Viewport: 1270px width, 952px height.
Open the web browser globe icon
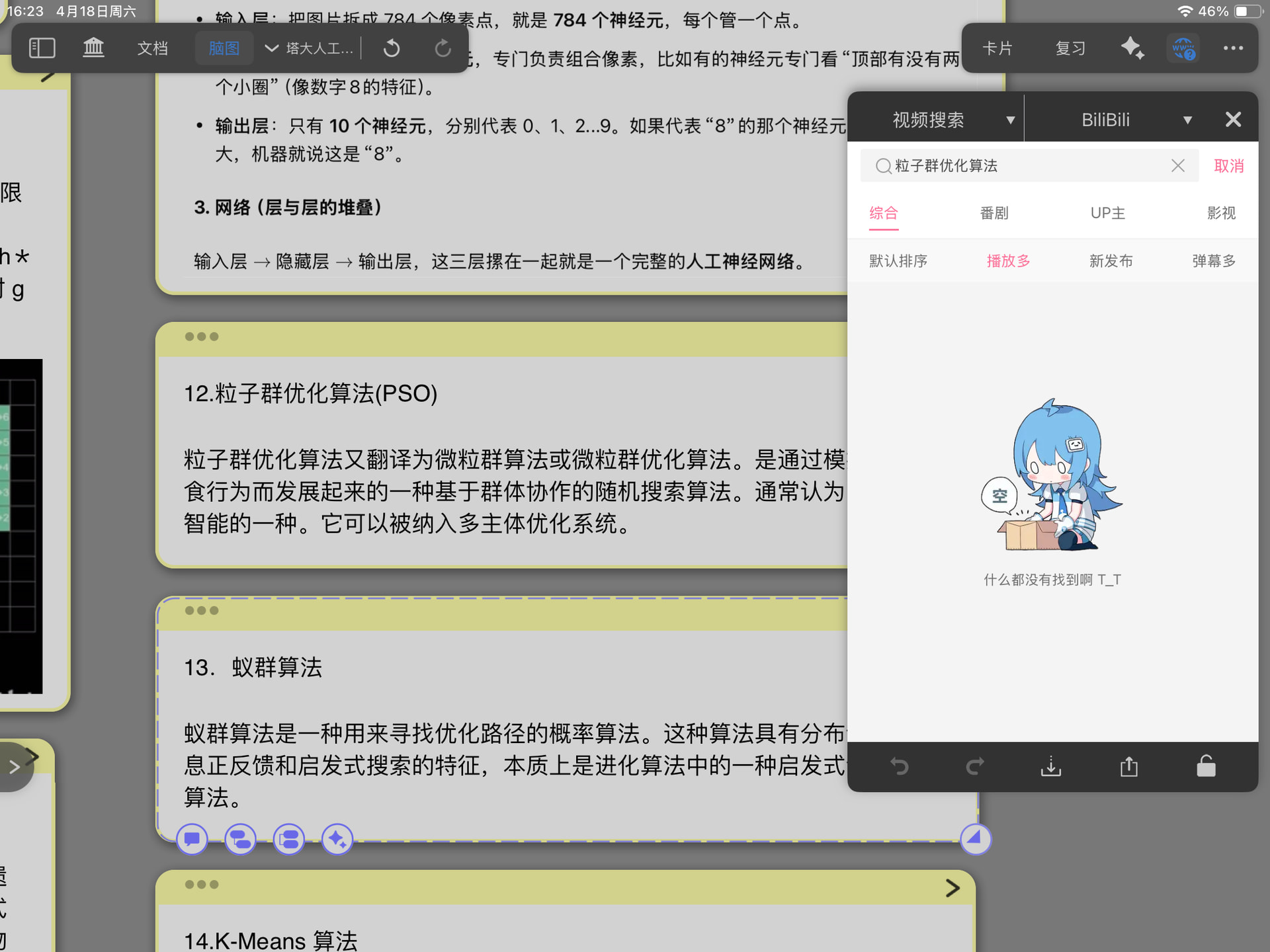[x=1183, y=48]
